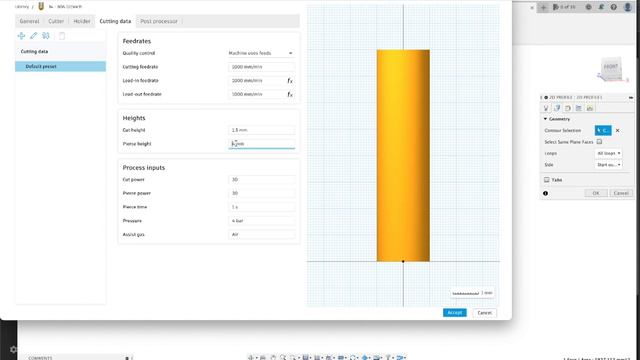Click the Pierce time field
This screenshot has width=640, height=360.
(x=261, y=207)
